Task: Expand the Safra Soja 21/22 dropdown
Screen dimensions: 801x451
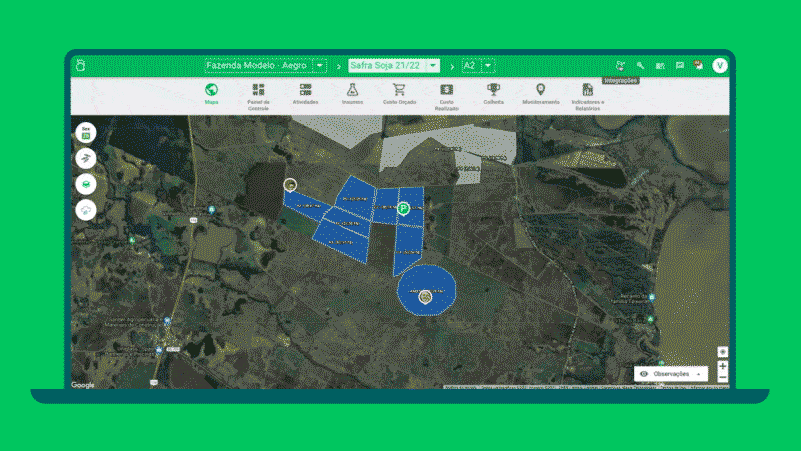Action: [x=433, y=66]
